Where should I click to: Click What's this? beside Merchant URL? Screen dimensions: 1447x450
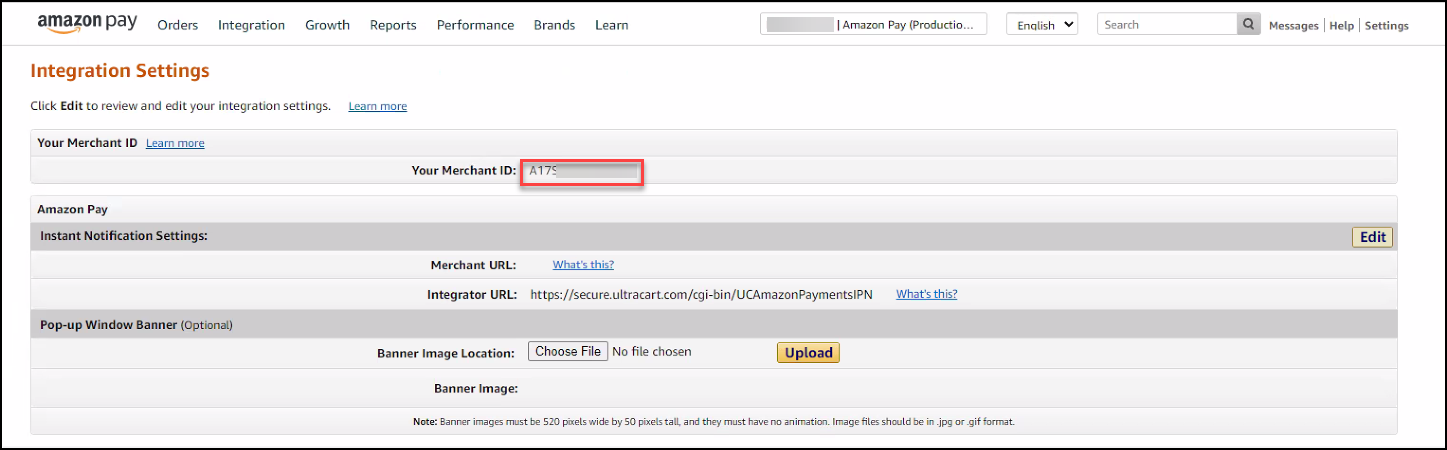pyautogui.click(x=583, y=265)
